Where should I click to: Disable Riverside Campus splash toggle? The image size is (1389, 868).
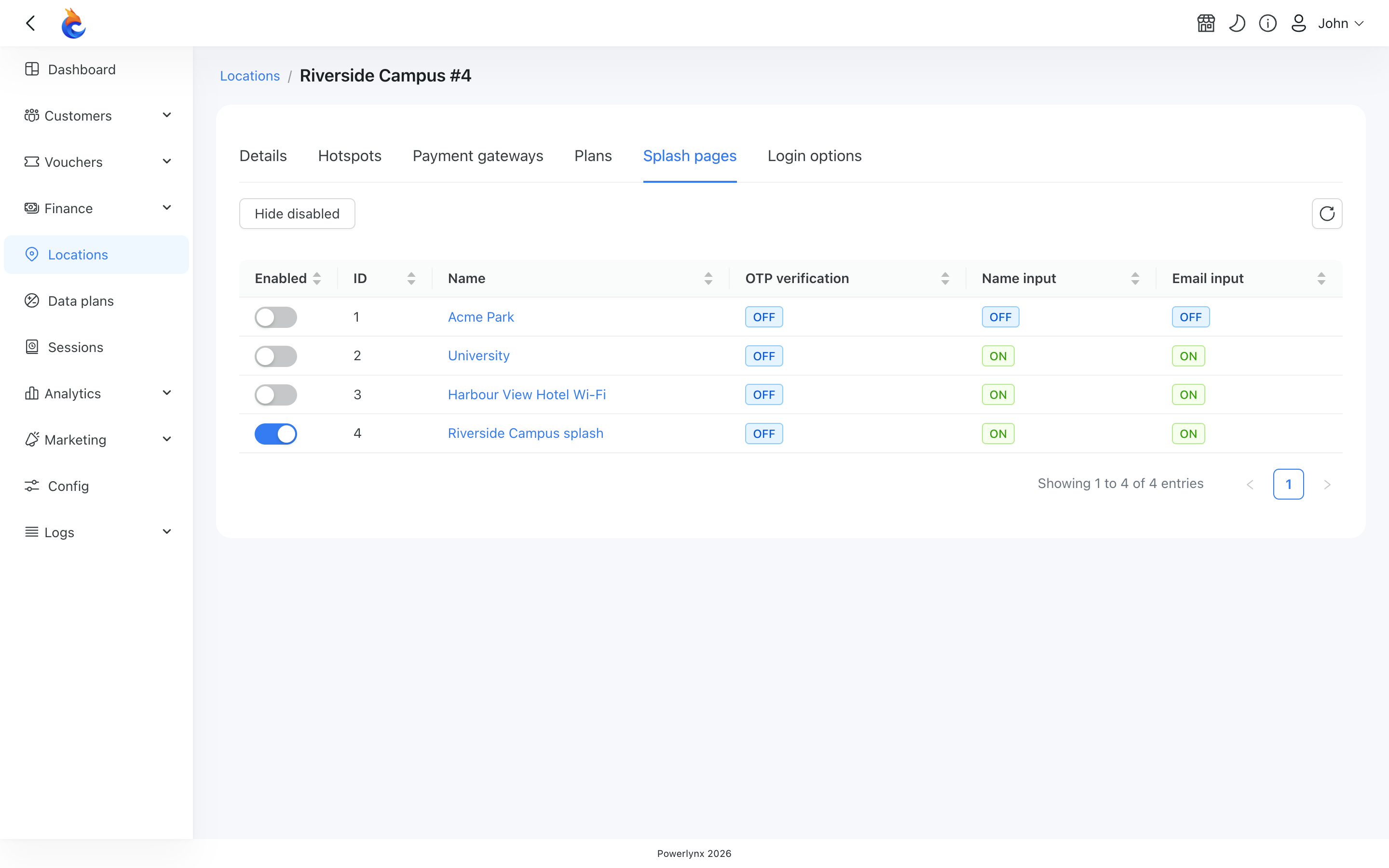point(275,434)
